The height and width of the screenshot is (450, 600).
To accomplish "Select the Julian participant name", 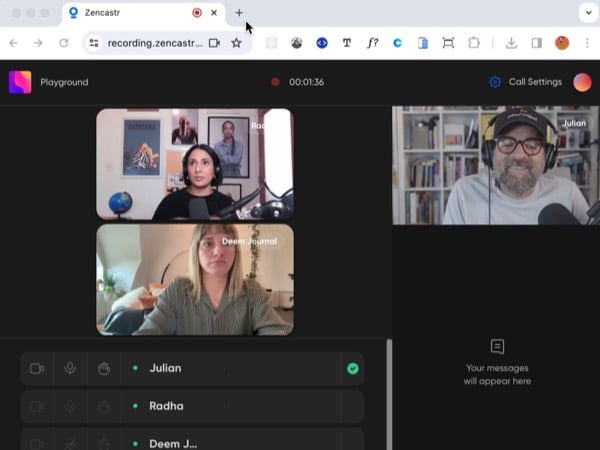I will click(165, 368).
